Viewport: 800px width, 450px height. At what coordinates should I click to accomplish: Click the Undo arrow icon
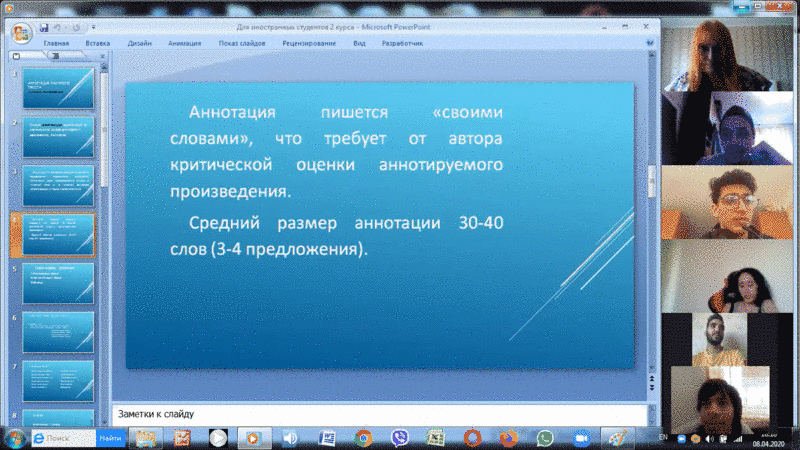click(59, 28)
